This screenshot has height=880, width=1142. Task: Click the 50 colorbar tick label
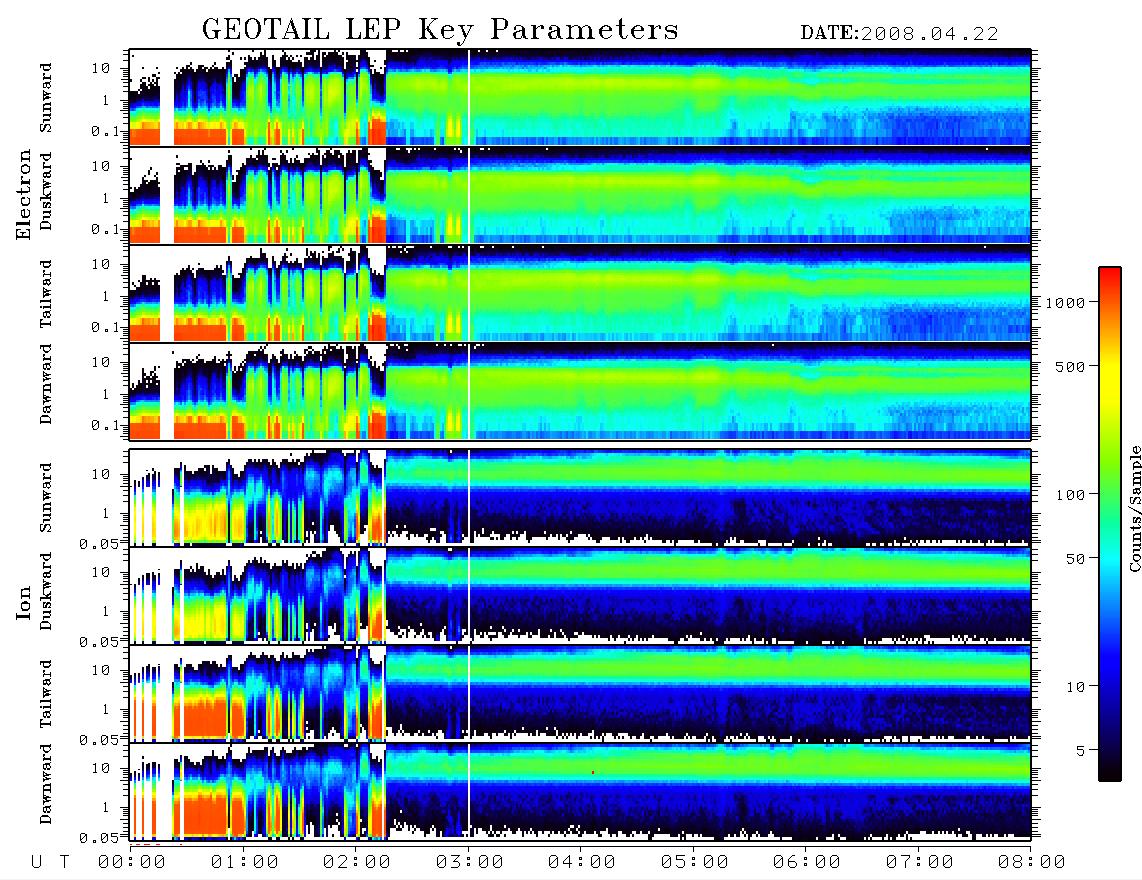tap(1075, 559)
